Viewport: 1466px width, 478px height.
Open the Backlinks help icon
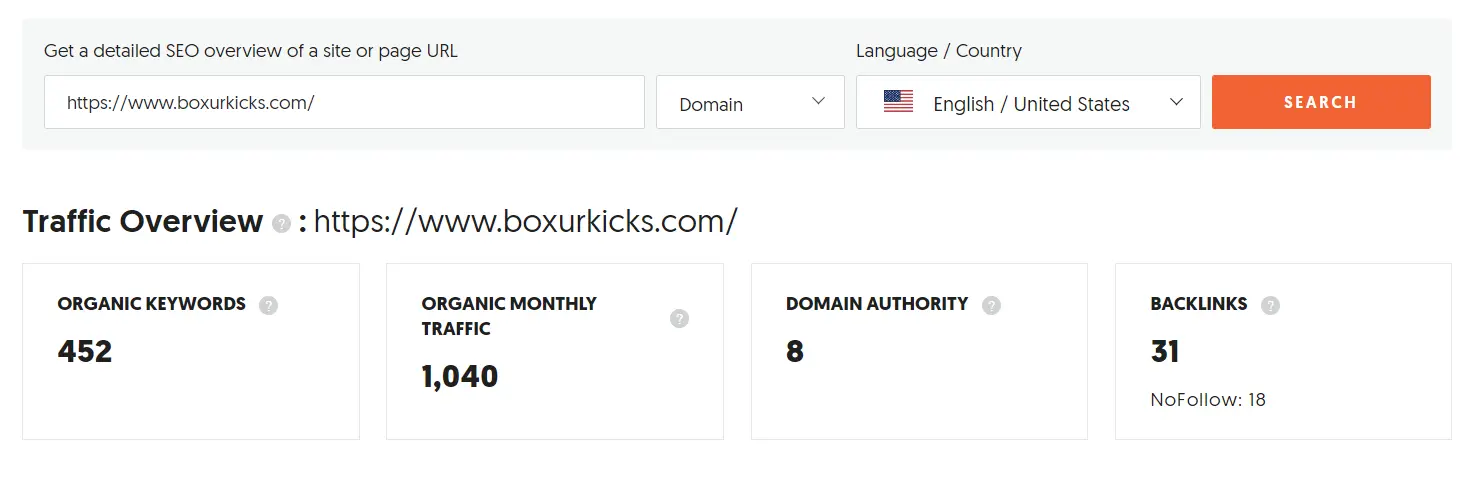pyautogui.click(x=1270, y=305)
